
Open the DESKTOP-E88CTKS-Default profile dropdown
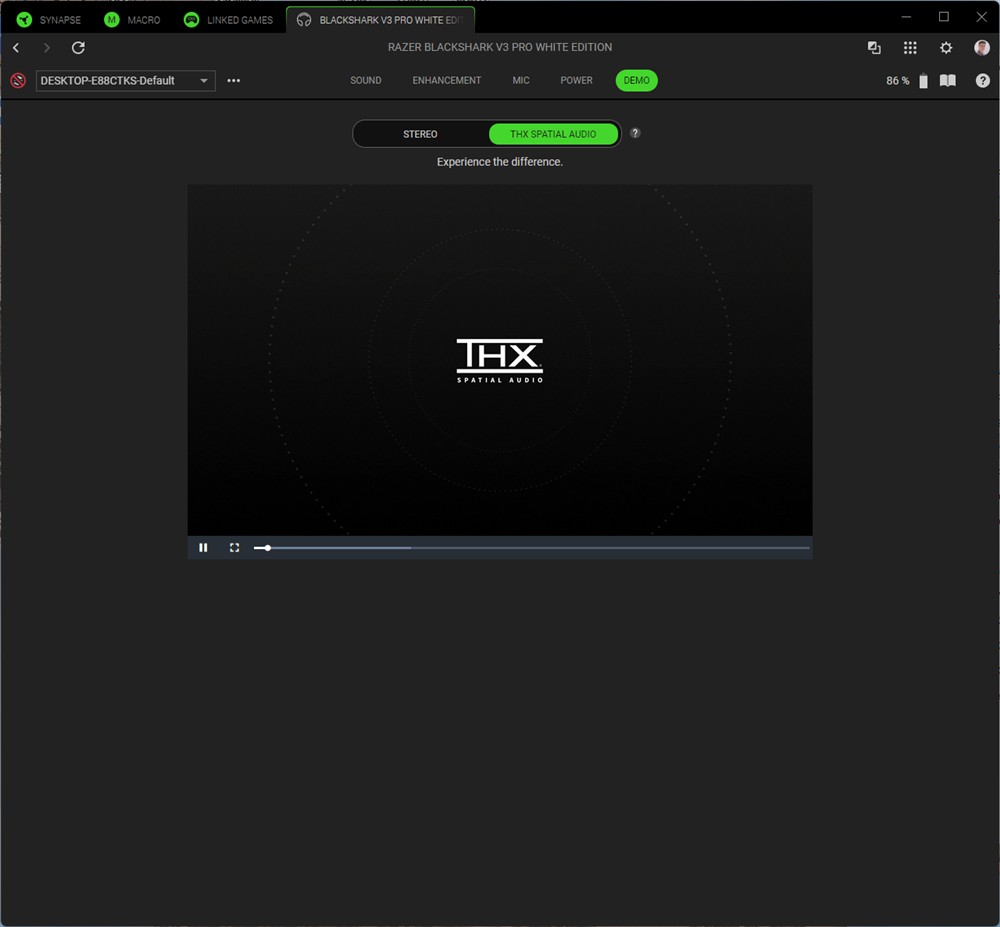[126, 81]
